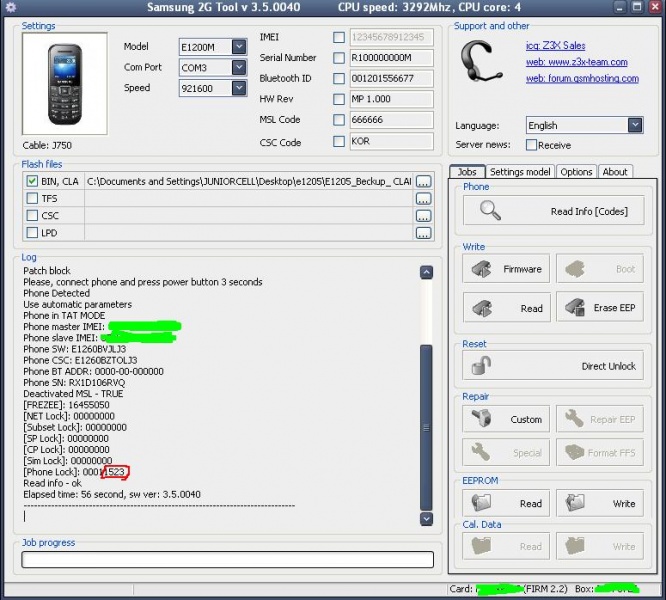The image size is (666, 600).
Task: Click the HW Rev field MP 1.000
Action: click(x=391, y=99)
